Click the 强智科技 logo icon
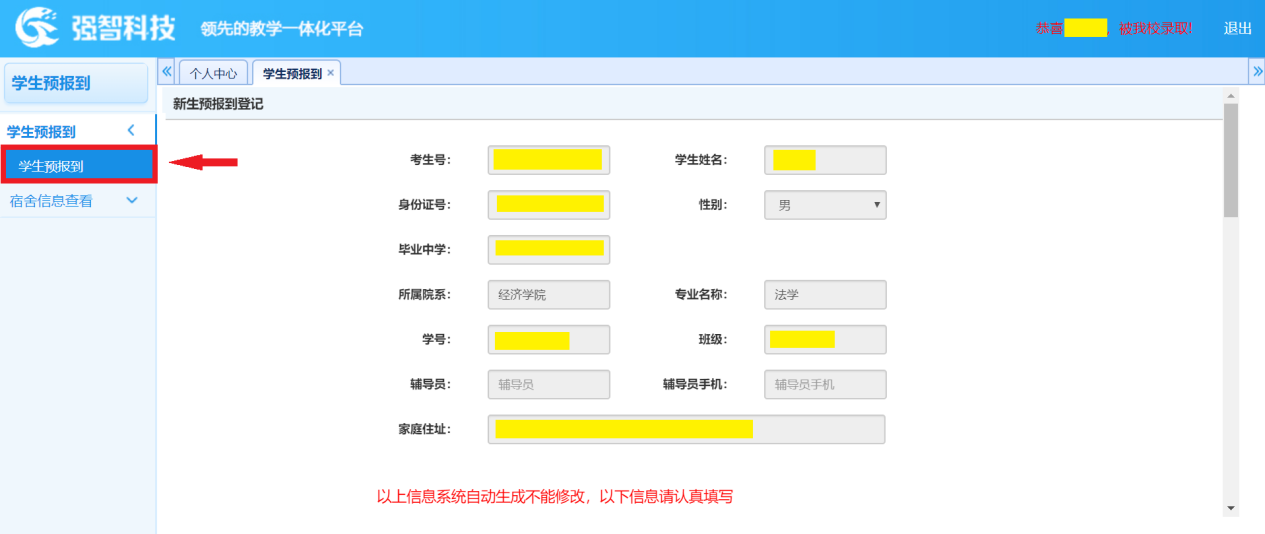Image resolution: width=1265 pixels, height=534 pixels. pyautogui.click(x=36, y=27)
